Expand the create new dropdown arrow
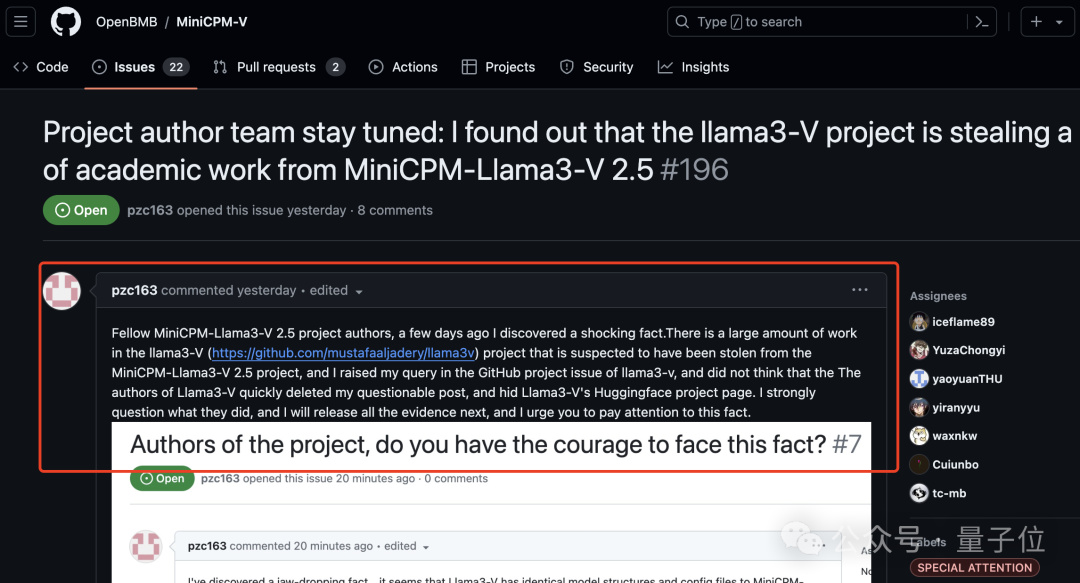1080x583 pixels. coord(1060,22)
